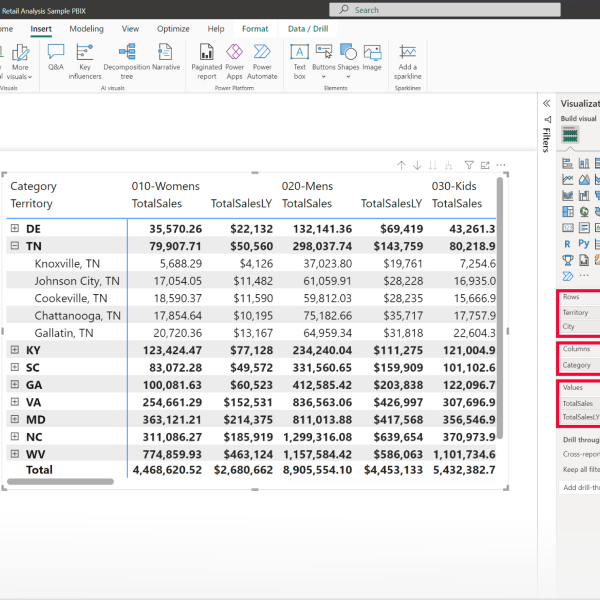Insert a Key influencers visual

tap(85, 61)
